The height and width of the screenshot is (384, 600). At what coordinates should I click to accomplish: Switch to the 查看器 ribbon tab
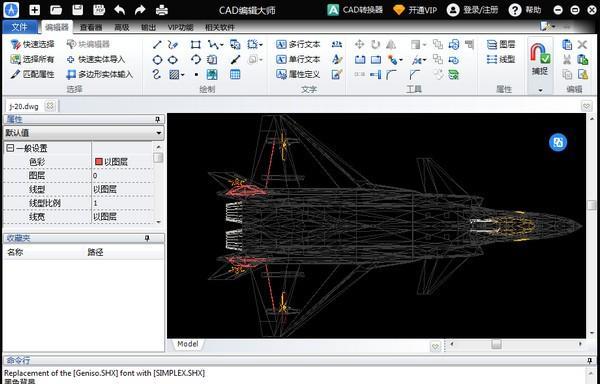[x=91, y=28]
